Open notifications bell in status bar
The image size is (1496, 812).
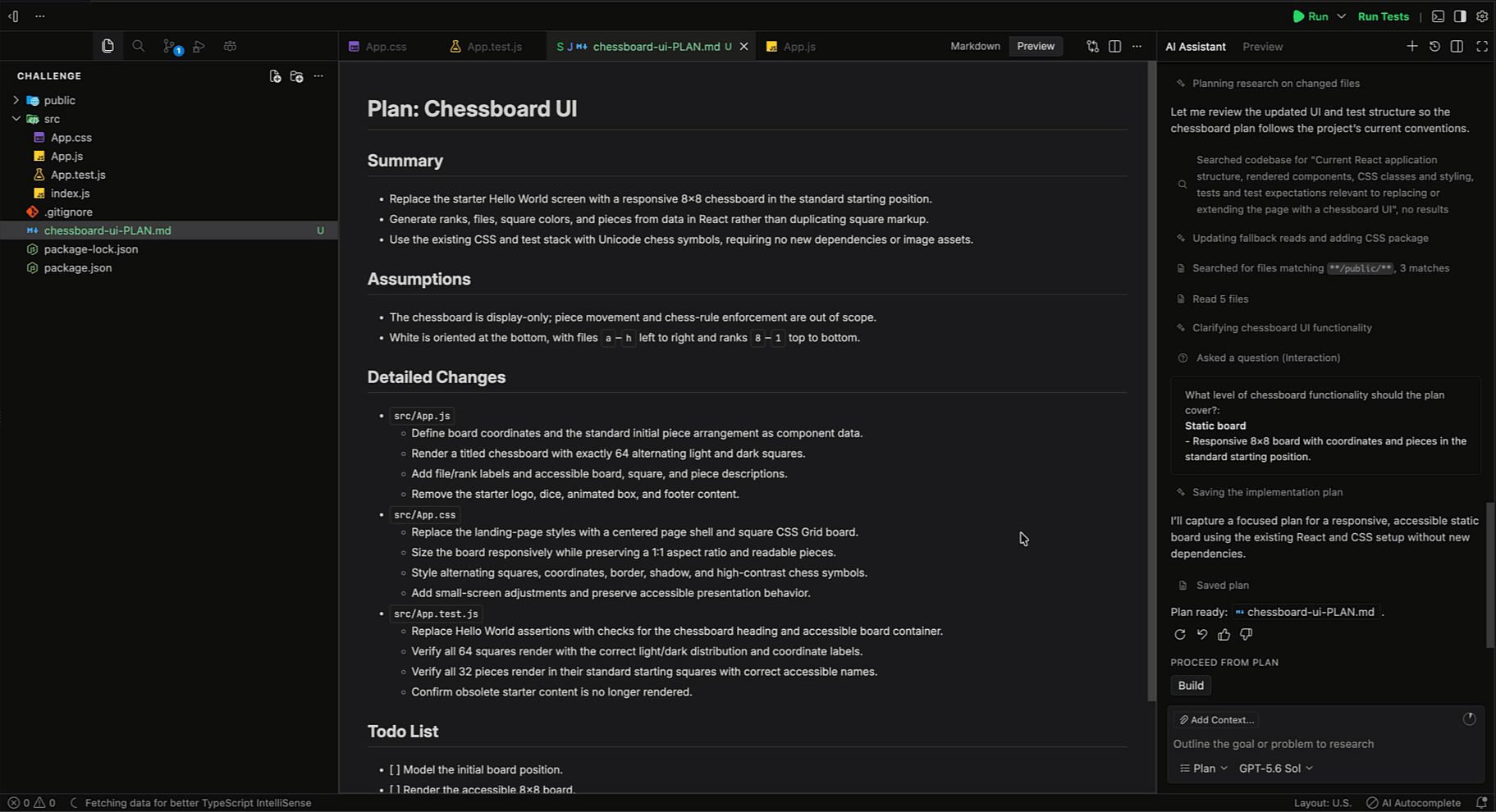pyautogui.click(x=1482, y=803)
